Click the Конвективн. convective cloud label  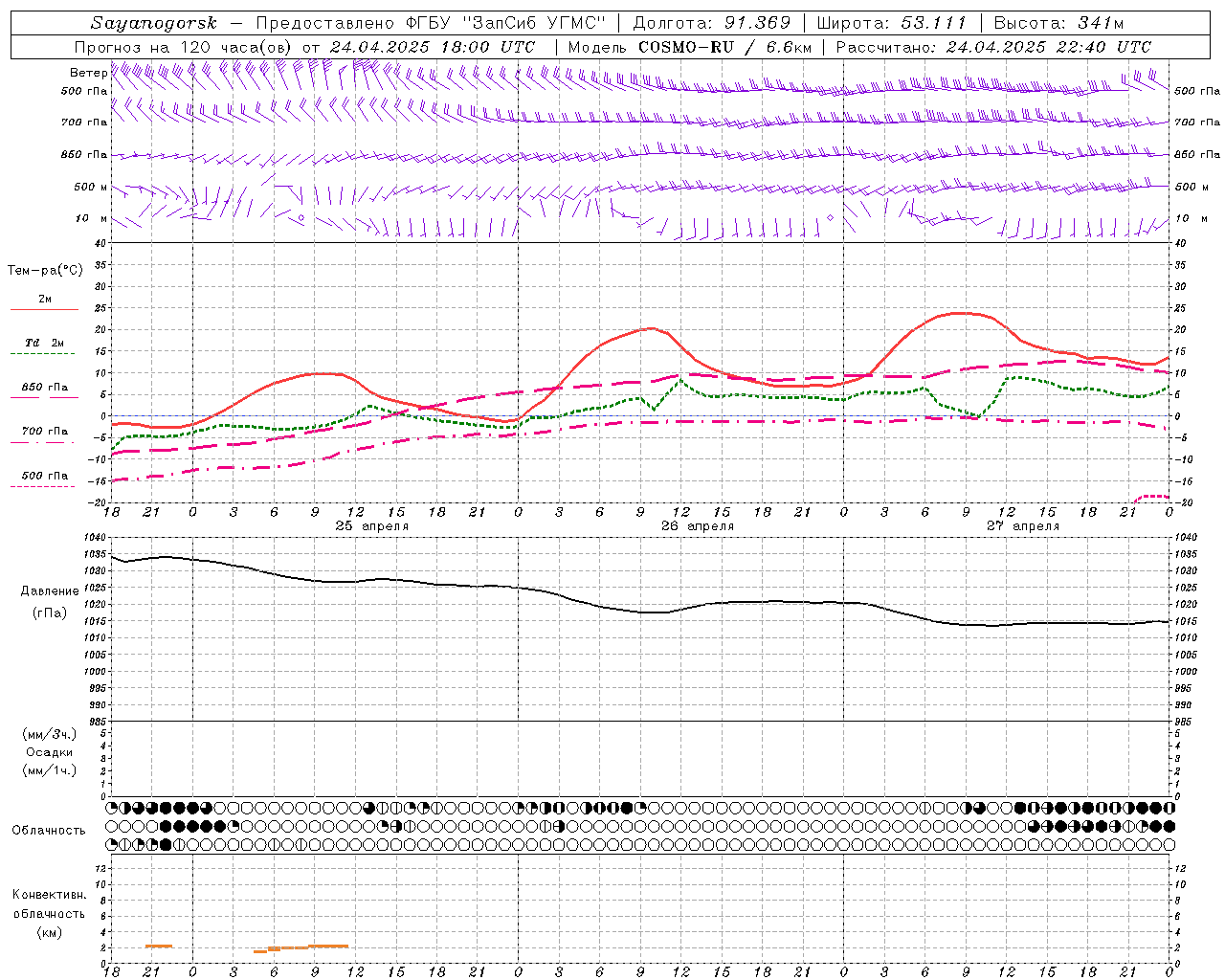point(49,895)
